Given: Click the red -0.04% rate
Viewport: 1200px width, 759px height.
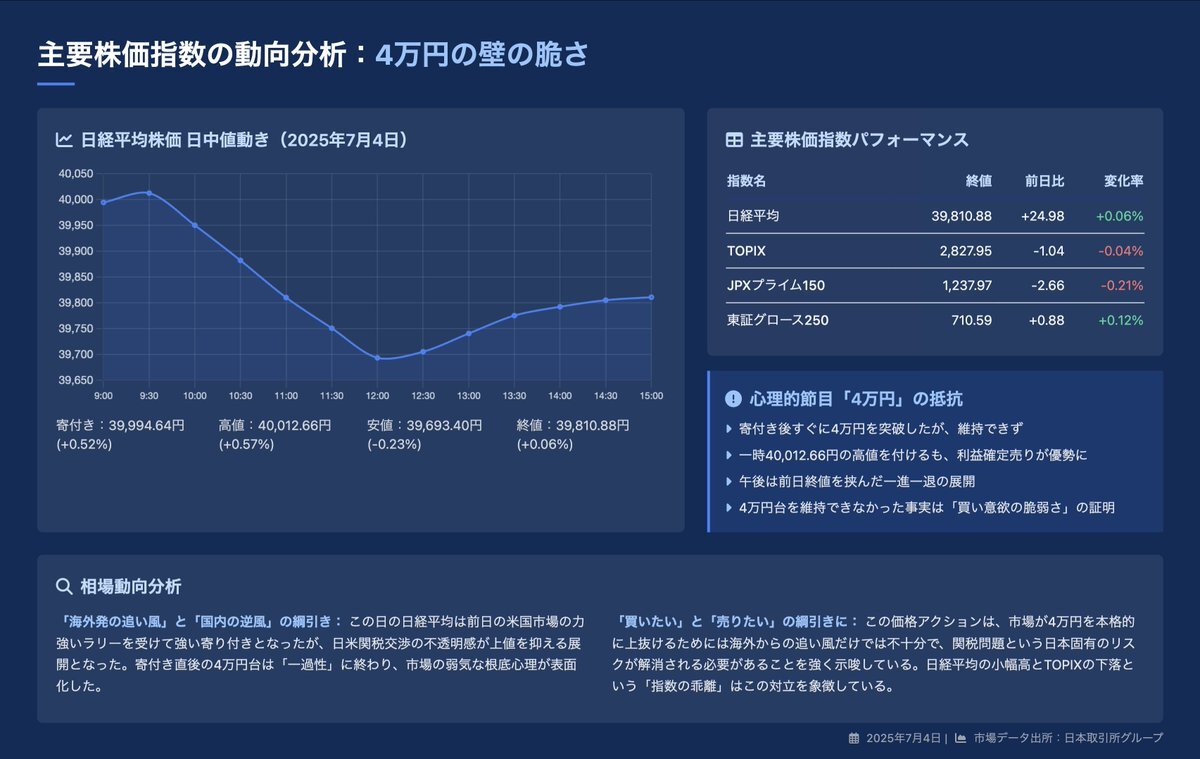Looking at the screenshot, I should [x=1121, y=251].
